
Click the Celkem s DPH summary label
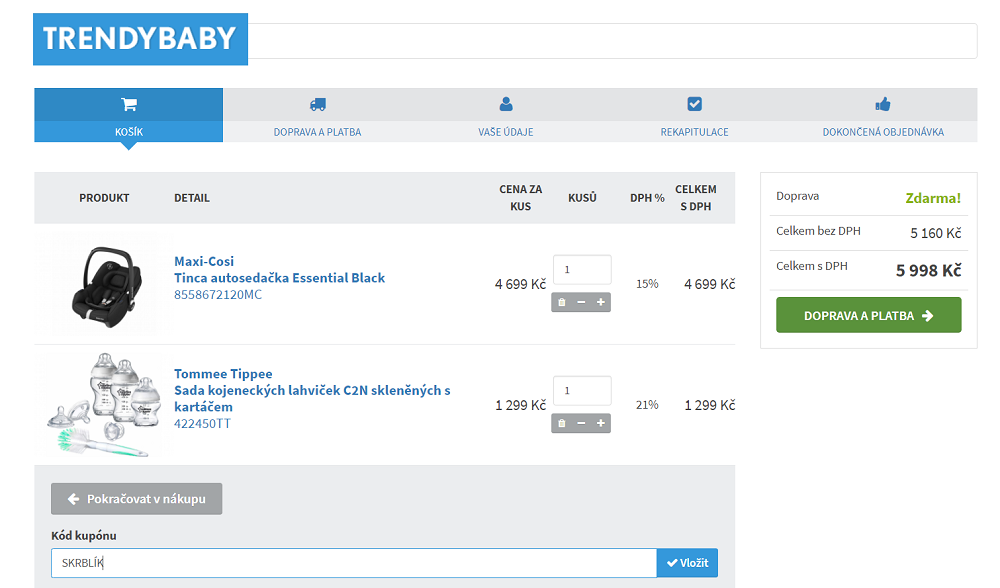pos(812,266)
